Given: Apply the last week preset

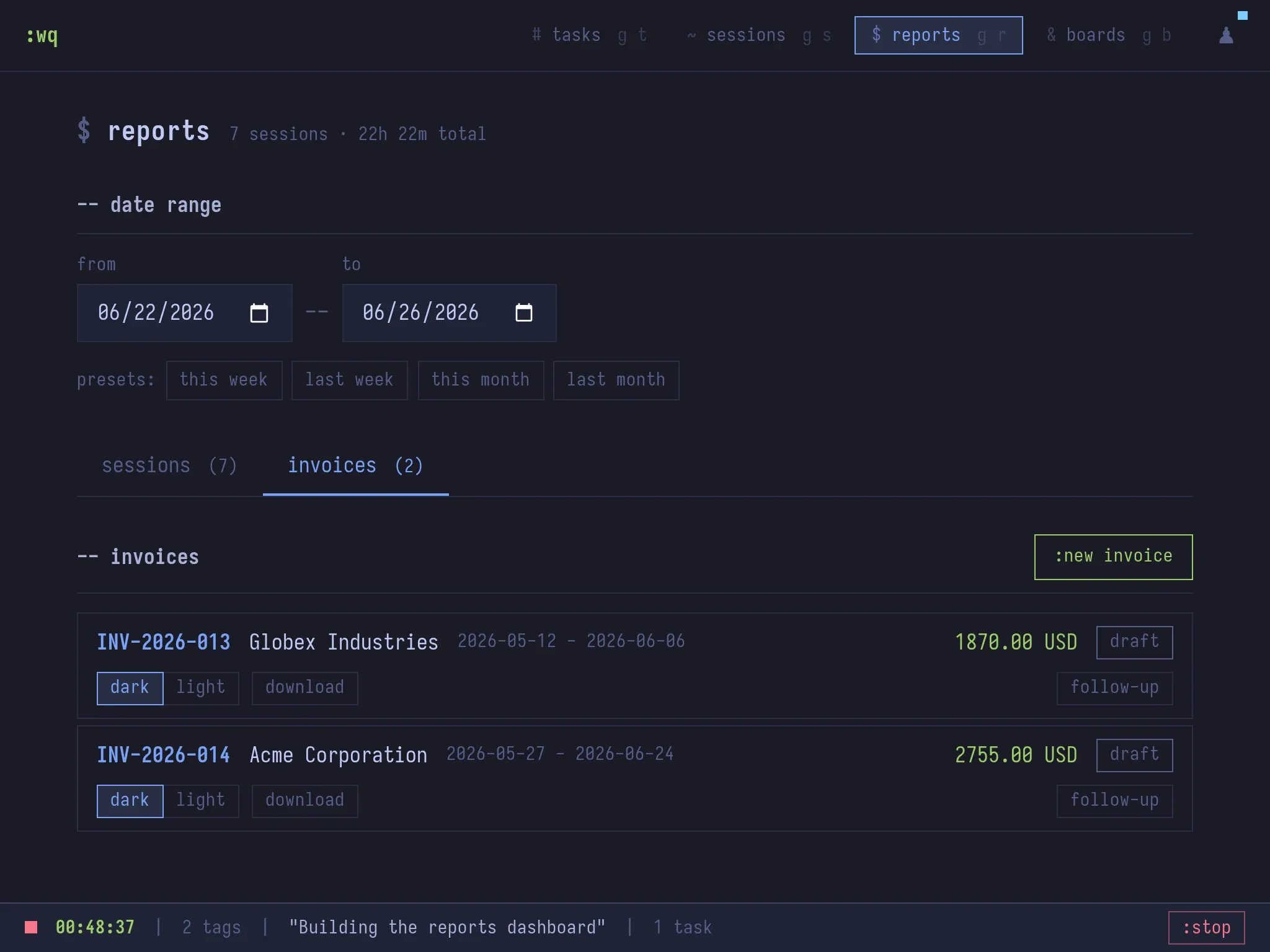Looking at the screenshot, I should pos(350,380).
